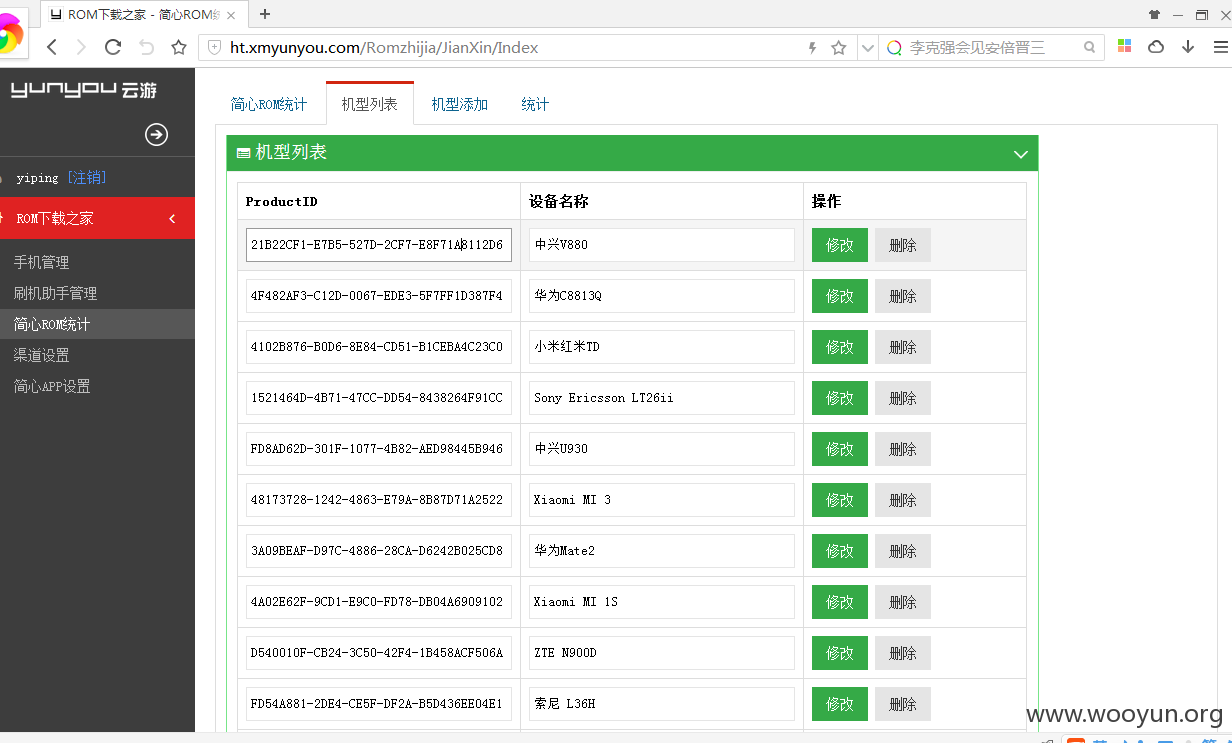This screenshot has height=743, width=1232.
Task: Open the 统计 tab
Action: click(535, 104)
